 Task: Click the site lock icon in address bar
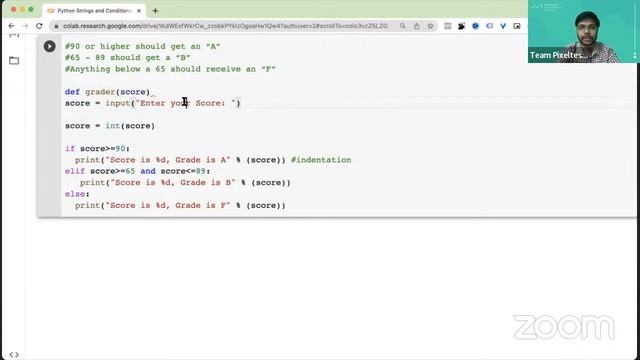tap(56, 26)
